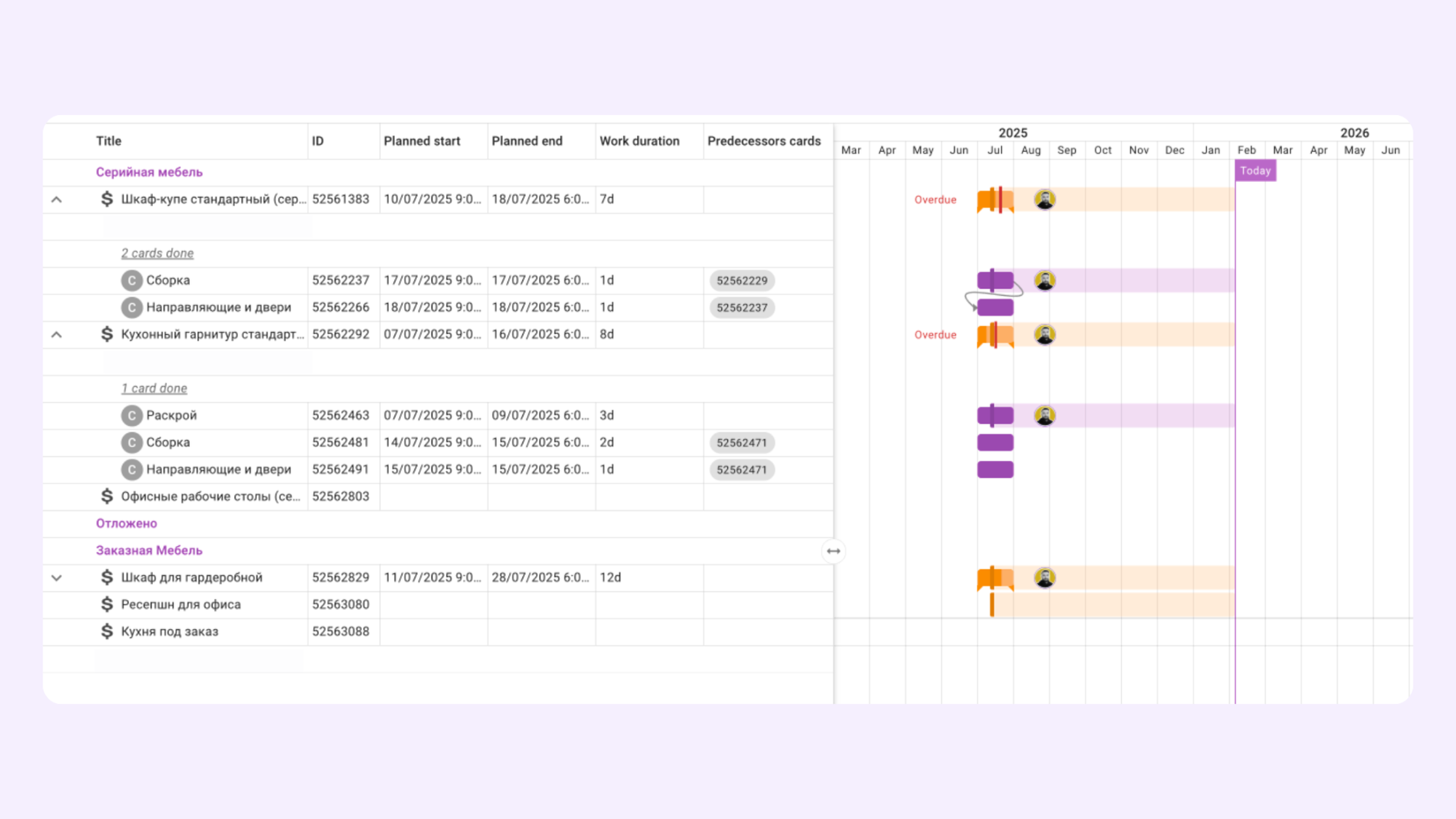Click predecessor chip 52562237
1456x819 pixels.
click(x=742, y=308)
